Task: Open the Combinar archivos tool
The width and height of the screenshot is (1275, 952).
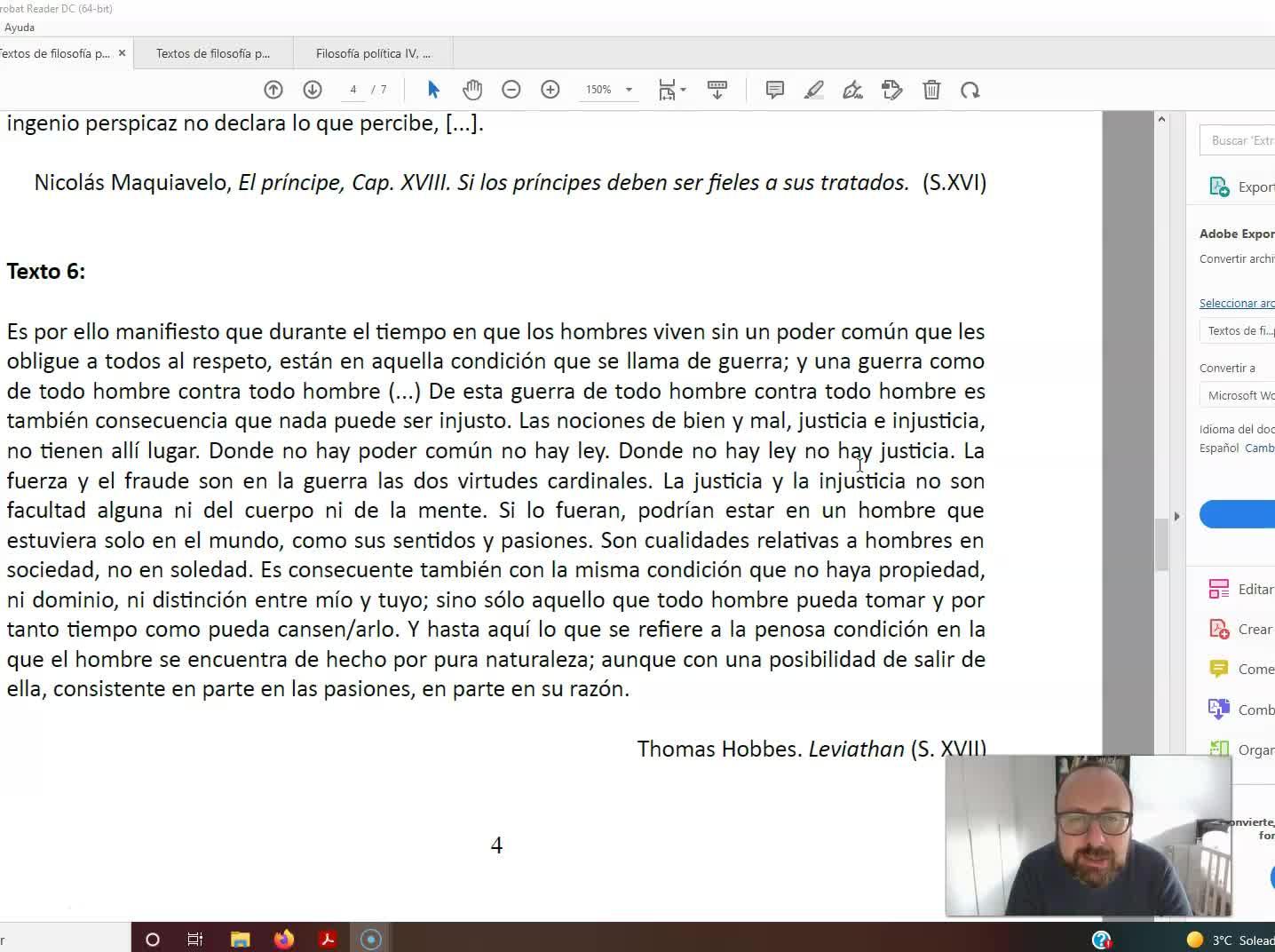Action: 1241,710
